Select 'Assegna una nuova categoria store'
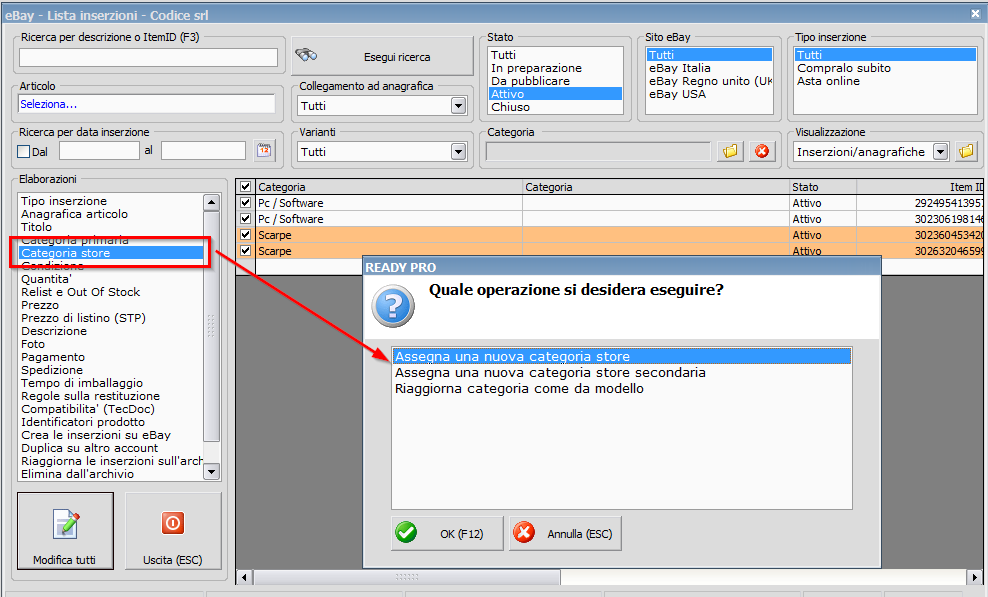This screenshot has height=597, width=988. 621,356
